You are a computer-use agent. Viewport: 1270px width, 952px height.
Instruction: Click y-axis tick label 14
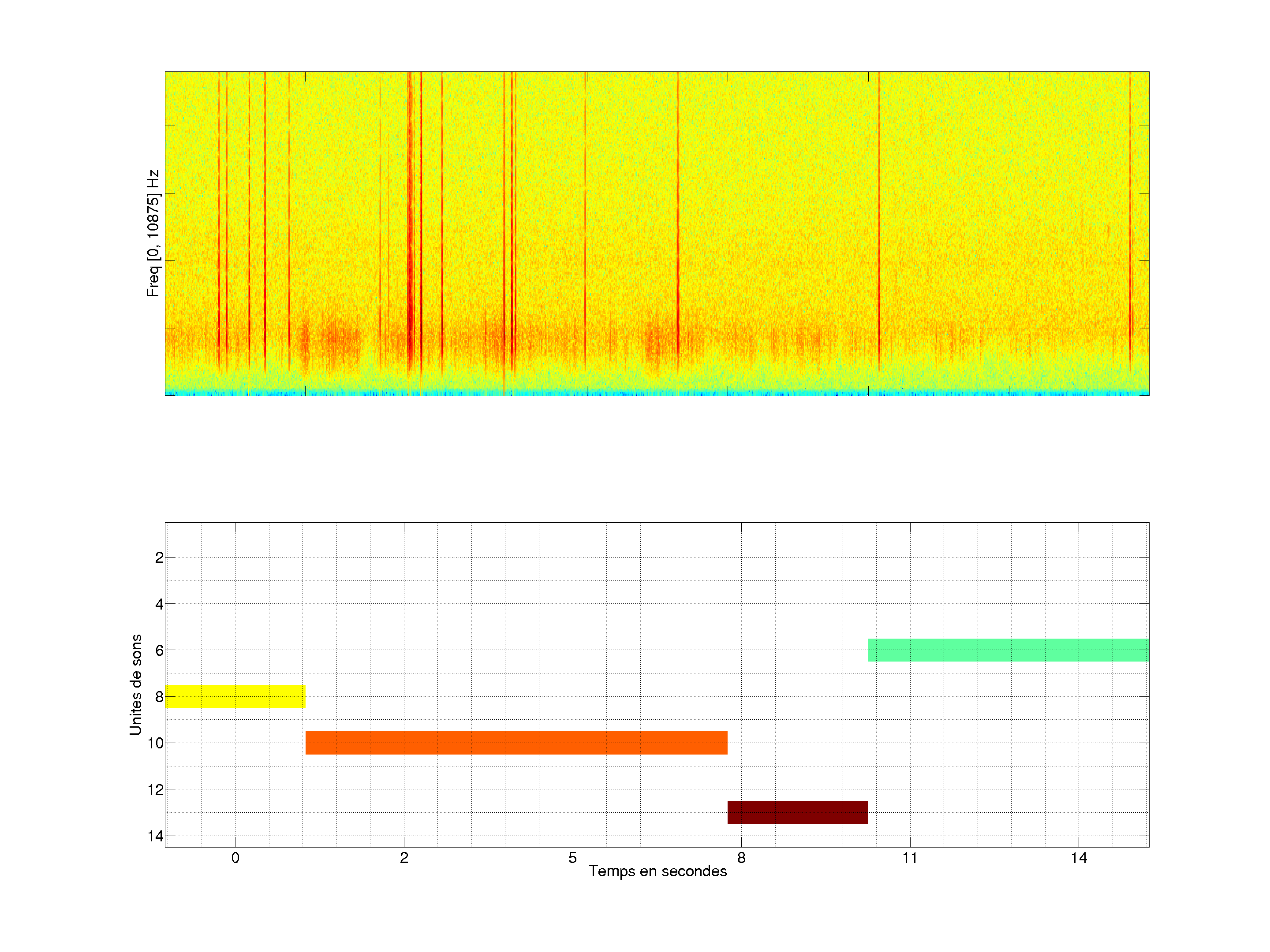pos(156,836)
